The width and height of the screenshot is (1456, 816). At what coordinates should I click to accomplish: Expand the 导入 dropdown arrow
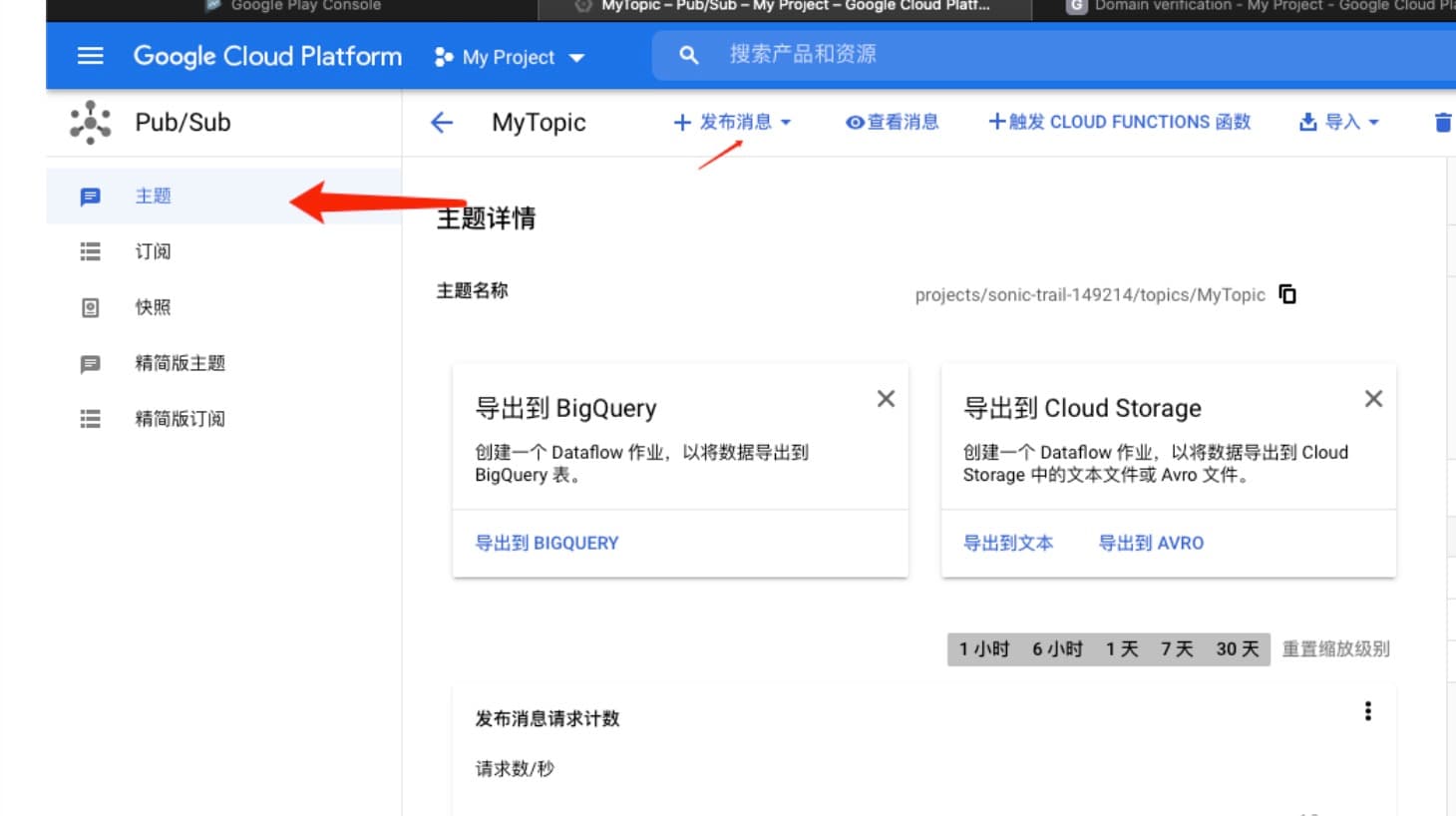tap(1373, 123)
